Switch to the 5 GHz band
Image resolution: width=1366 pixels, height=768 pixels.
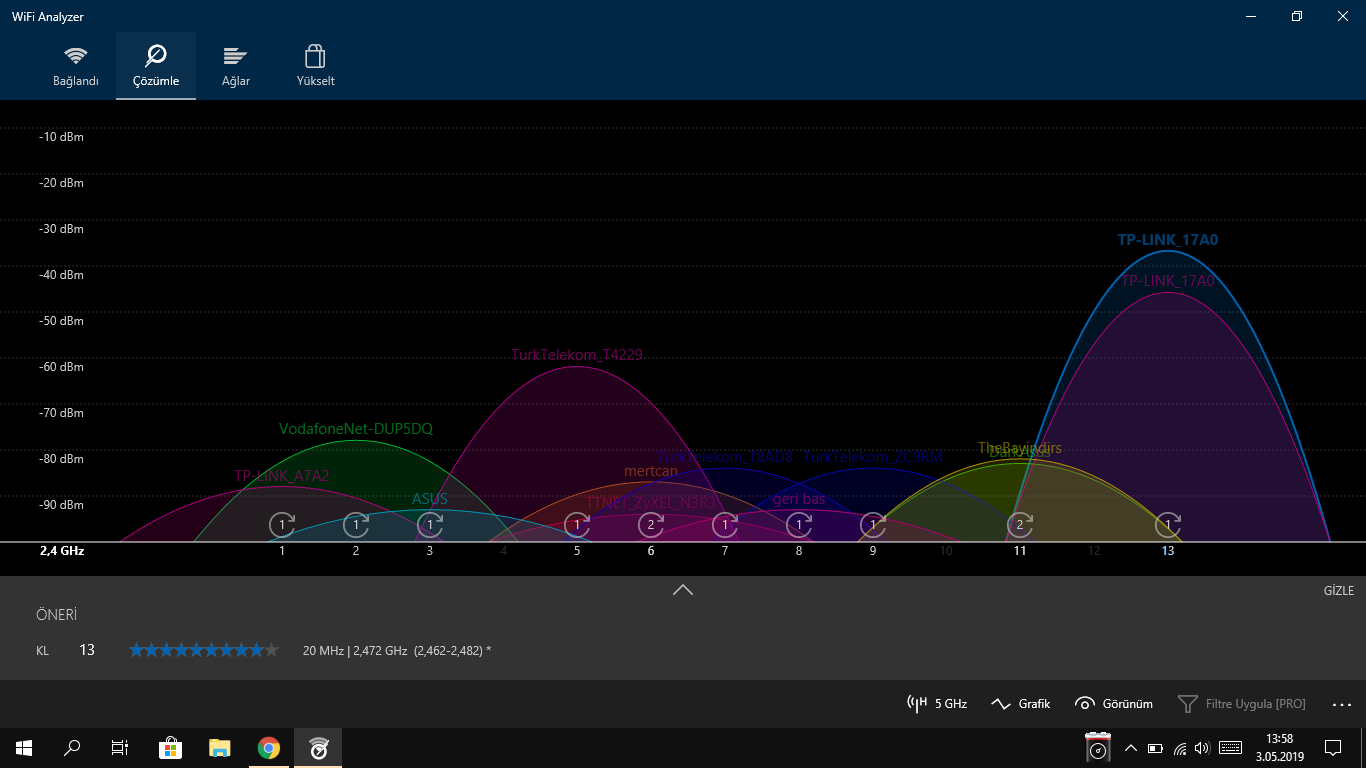[x=937, y=704]
